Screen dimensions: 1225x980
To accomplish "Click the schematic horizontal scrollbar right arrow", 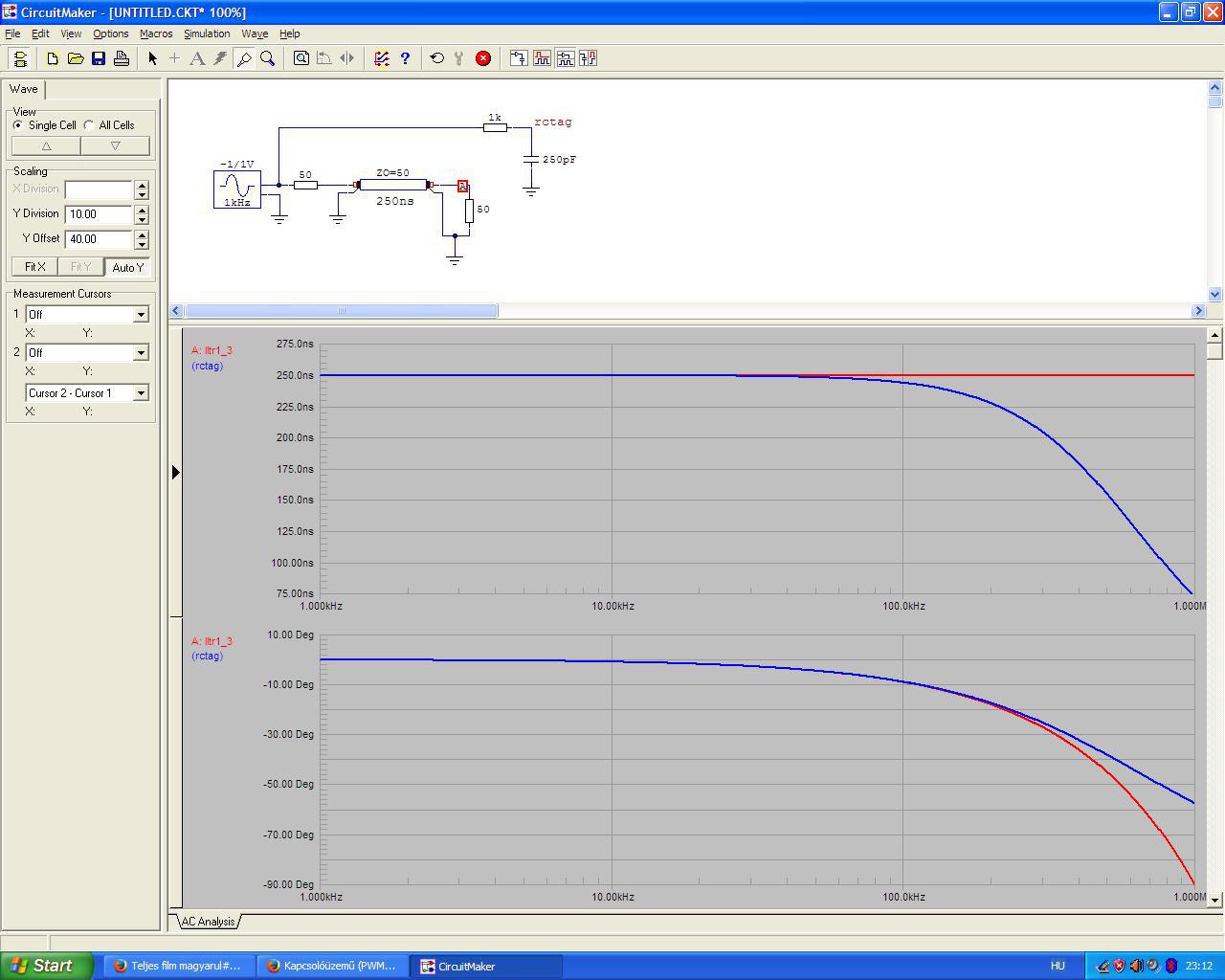I will tap(1198, 311).
